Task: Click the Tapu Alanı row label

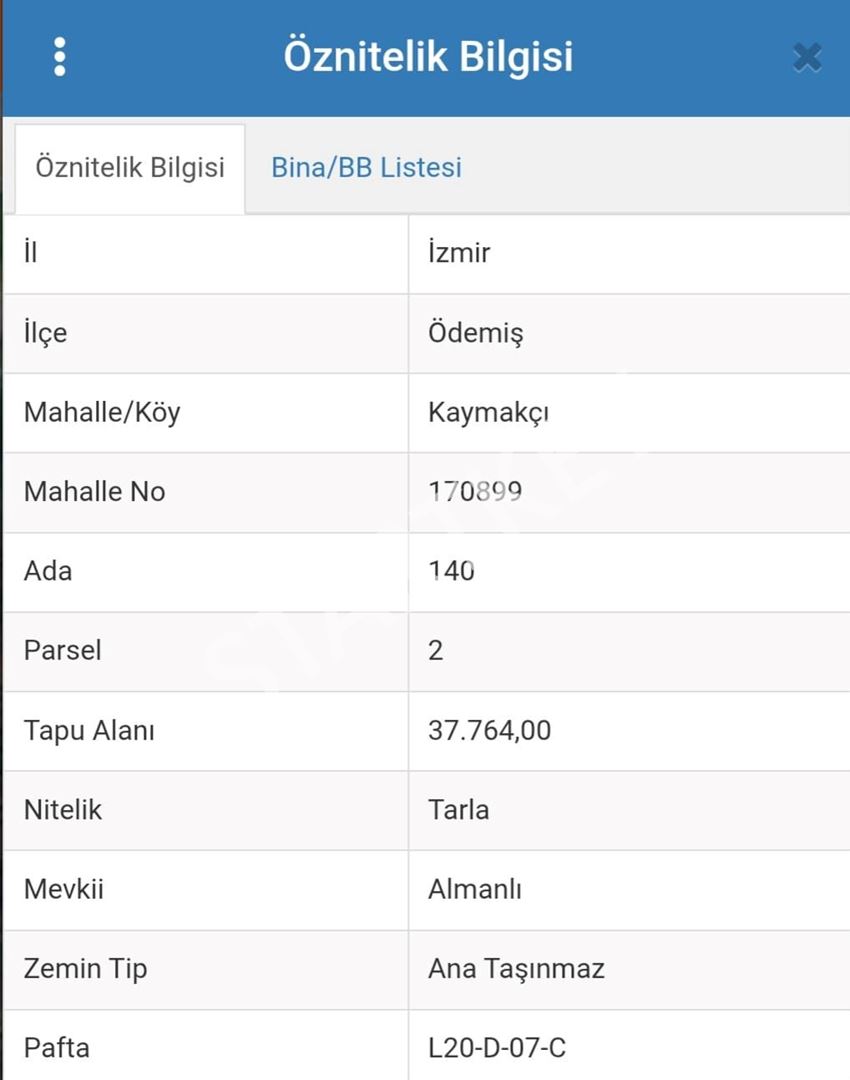Action: click(89, 731)
